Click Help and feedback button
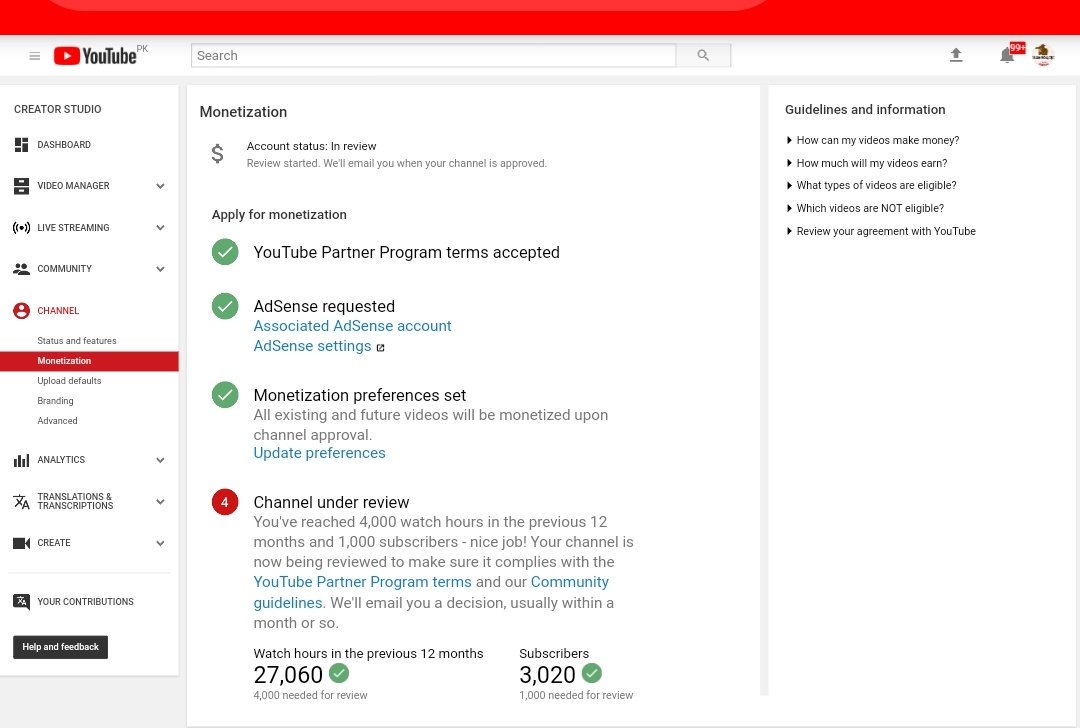Image resolution: width=1080 pixels, height=728 pixels. pyautogui.click(x=61, y=647)
